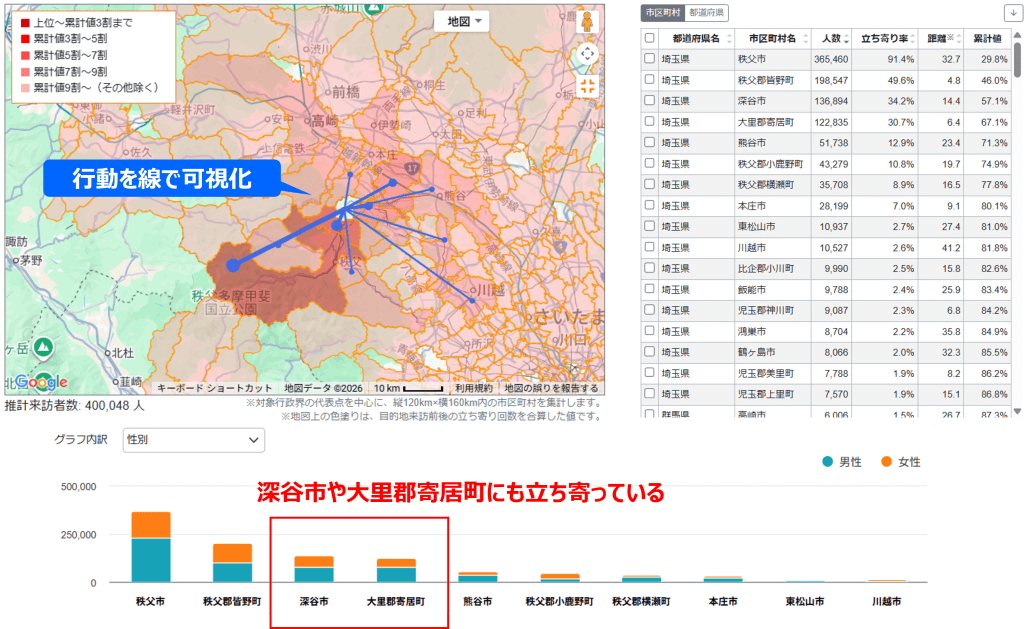Sort the table by 立ち寄り率
This screenshot has height=629, width=1024.
coord(913,38)
